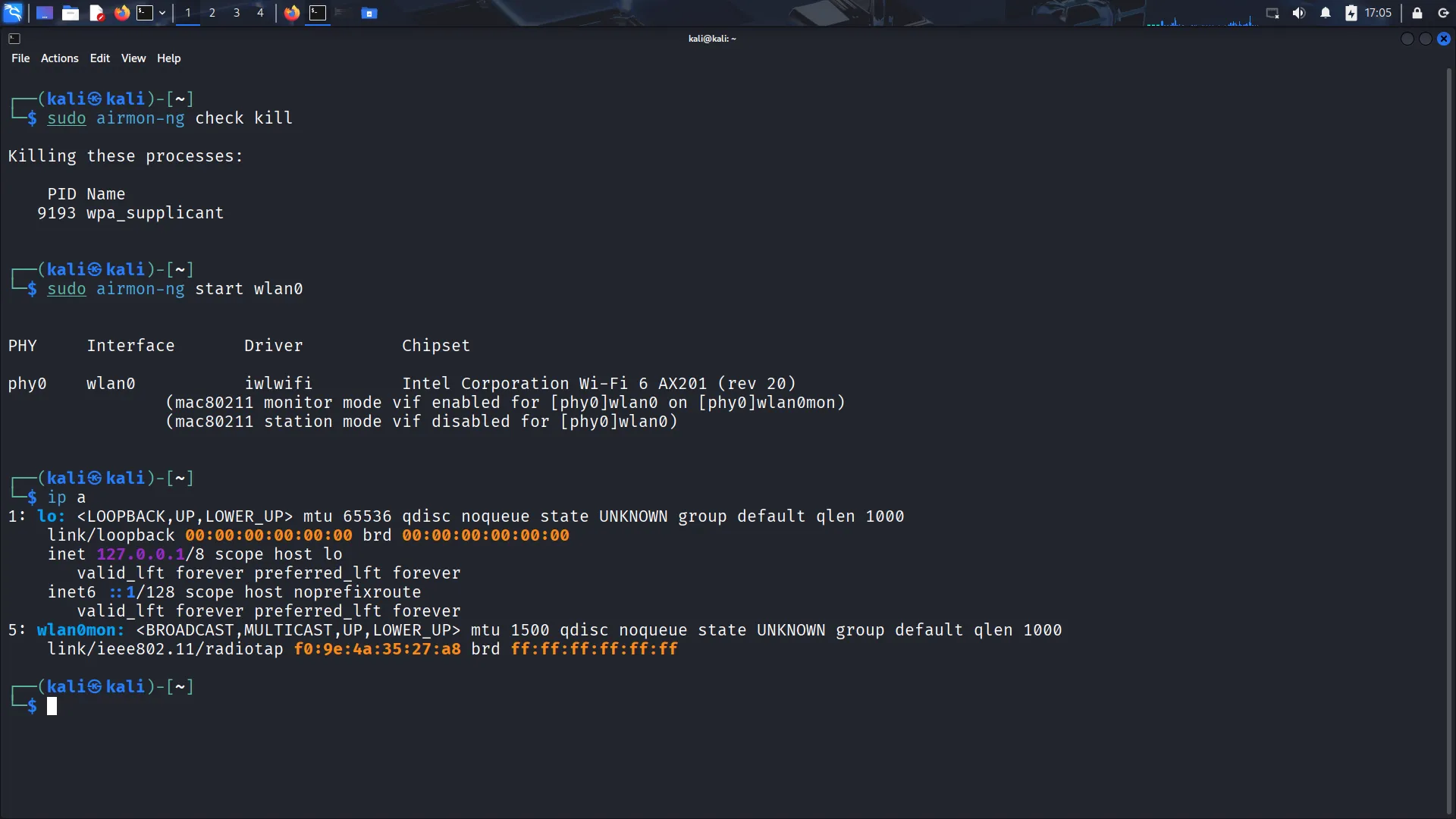The image size is (1456, 819).
Task: Open the Help menu
Action: click(x=168, y=58)
